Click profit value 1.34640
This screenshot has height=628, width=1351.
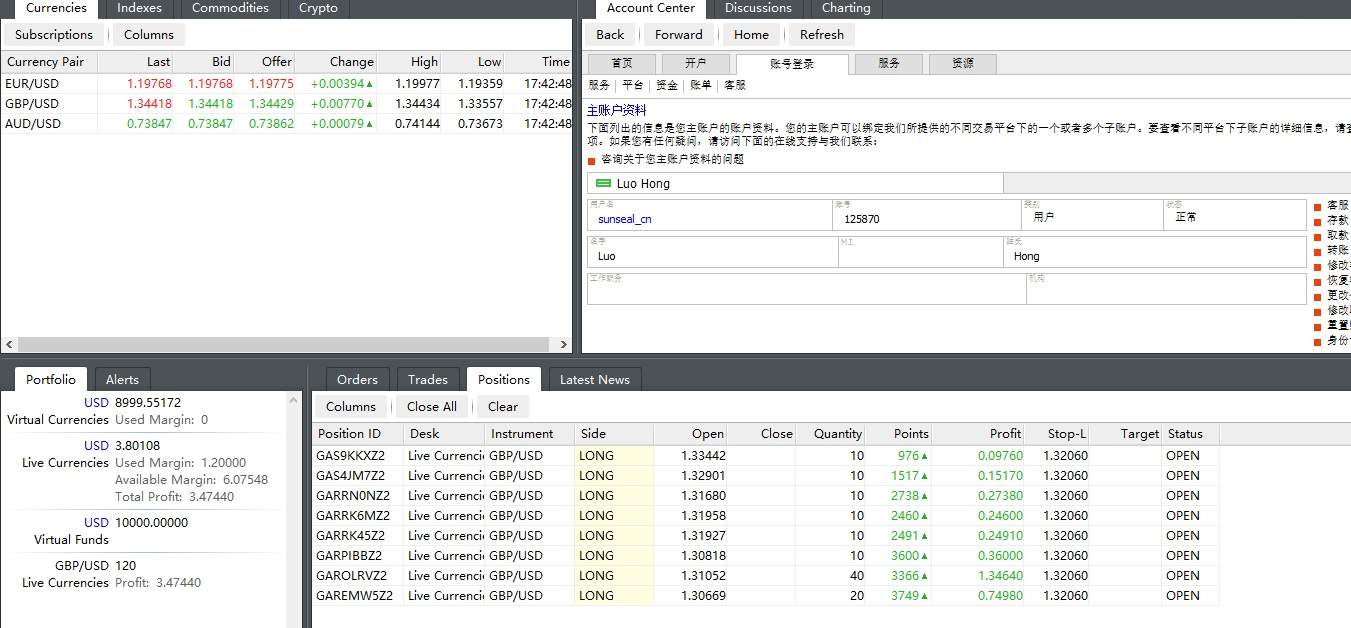click(1001, 576)
